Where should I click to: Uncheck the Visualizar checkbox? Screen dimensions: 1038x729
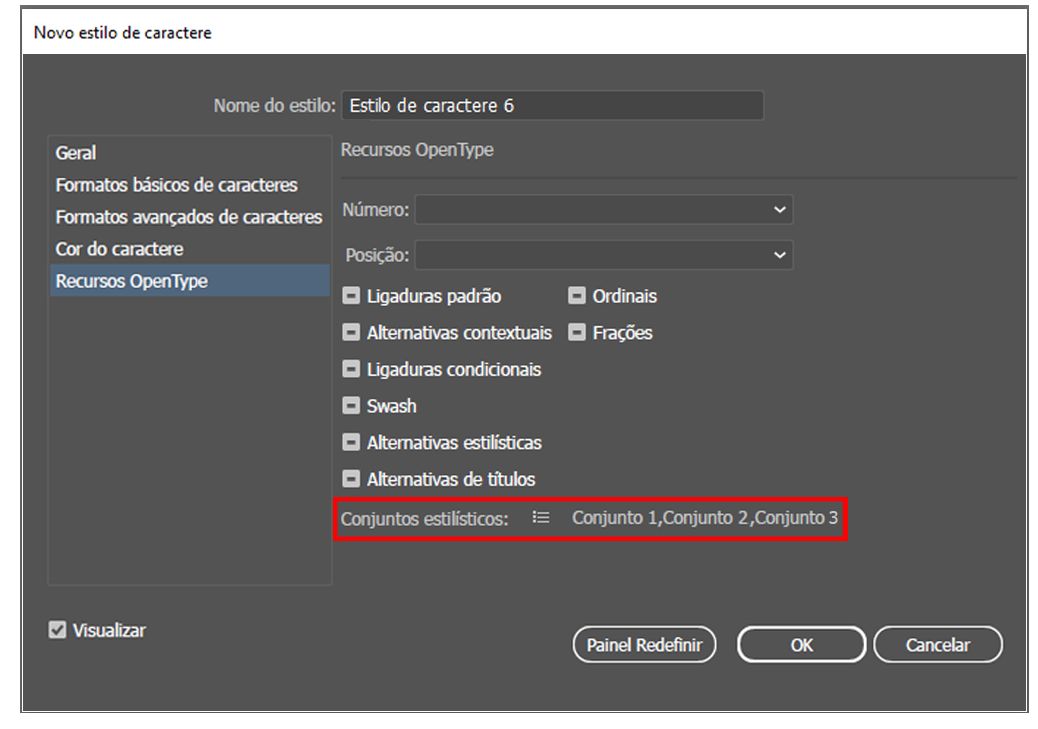point(58,630)
